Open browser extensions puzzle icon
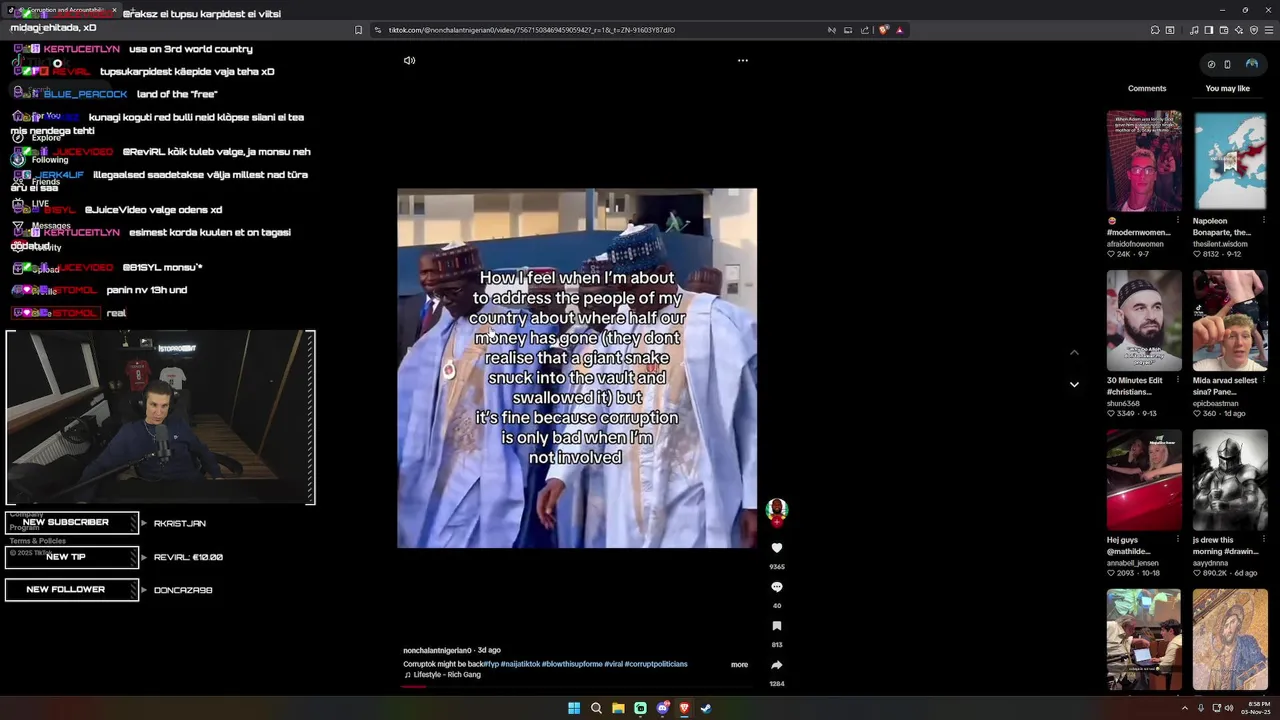The image size is (1280, 720). click(x=1155, y=30)
